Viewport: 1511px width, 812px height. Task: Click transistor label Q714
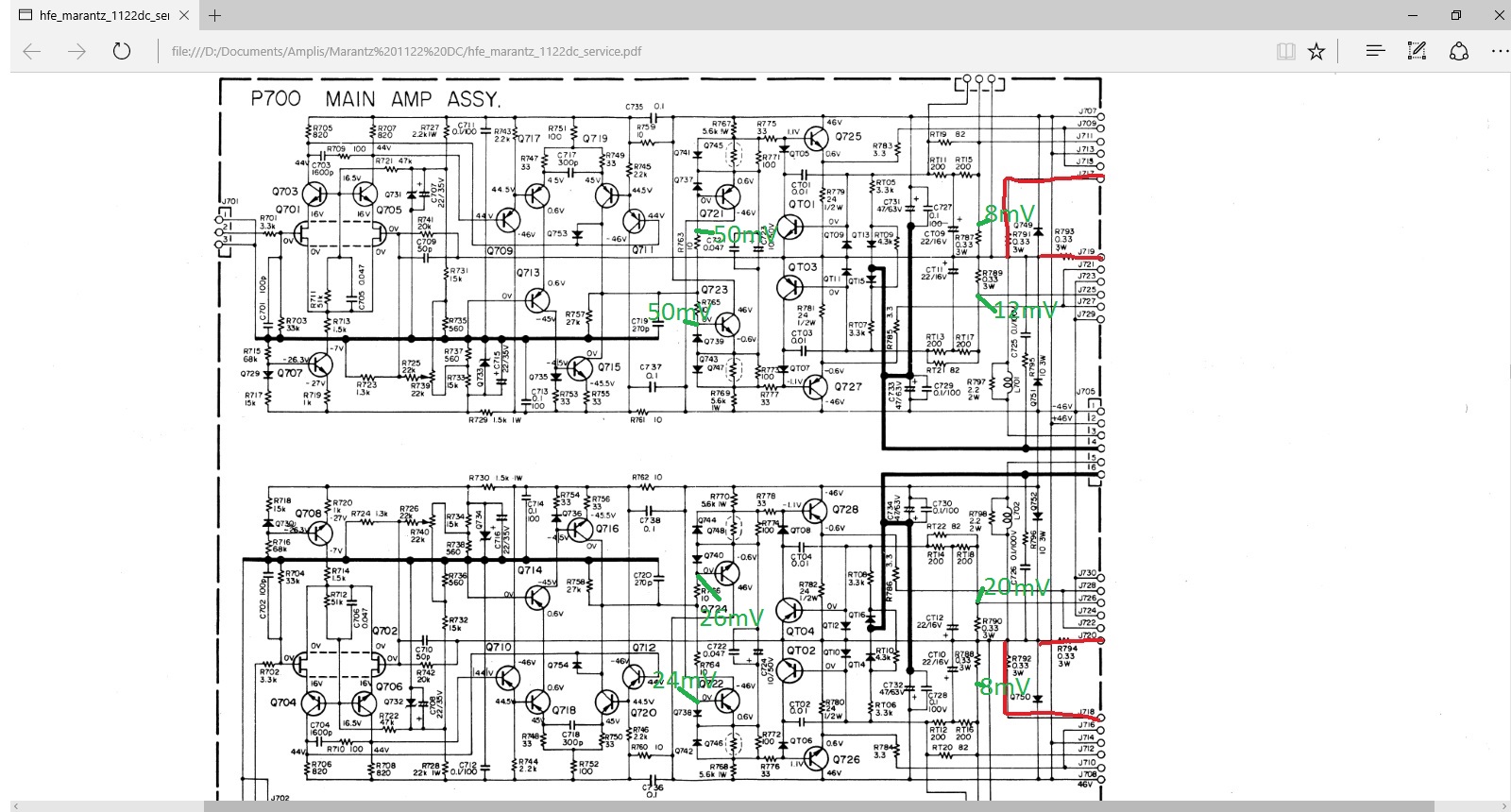pos(530,570)
